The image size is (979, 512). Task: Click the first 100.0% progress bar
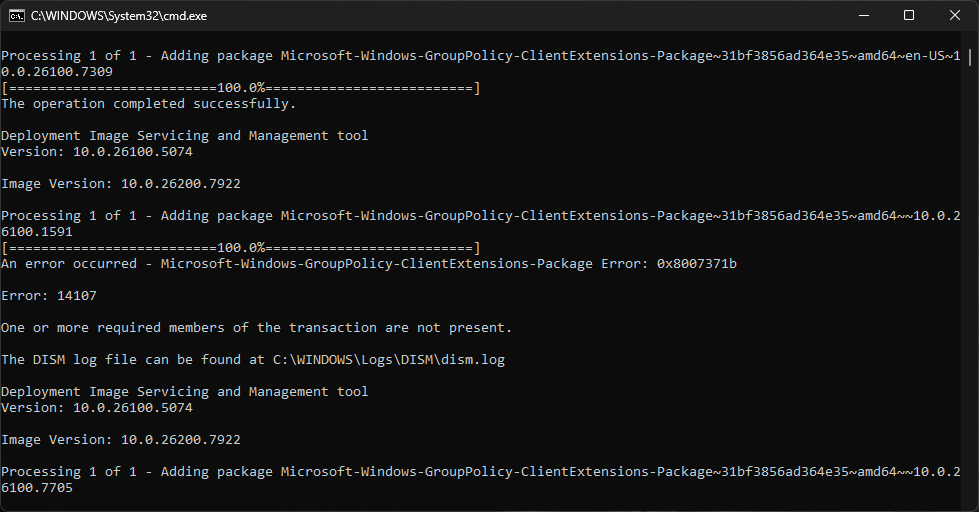tap(241, 88)
